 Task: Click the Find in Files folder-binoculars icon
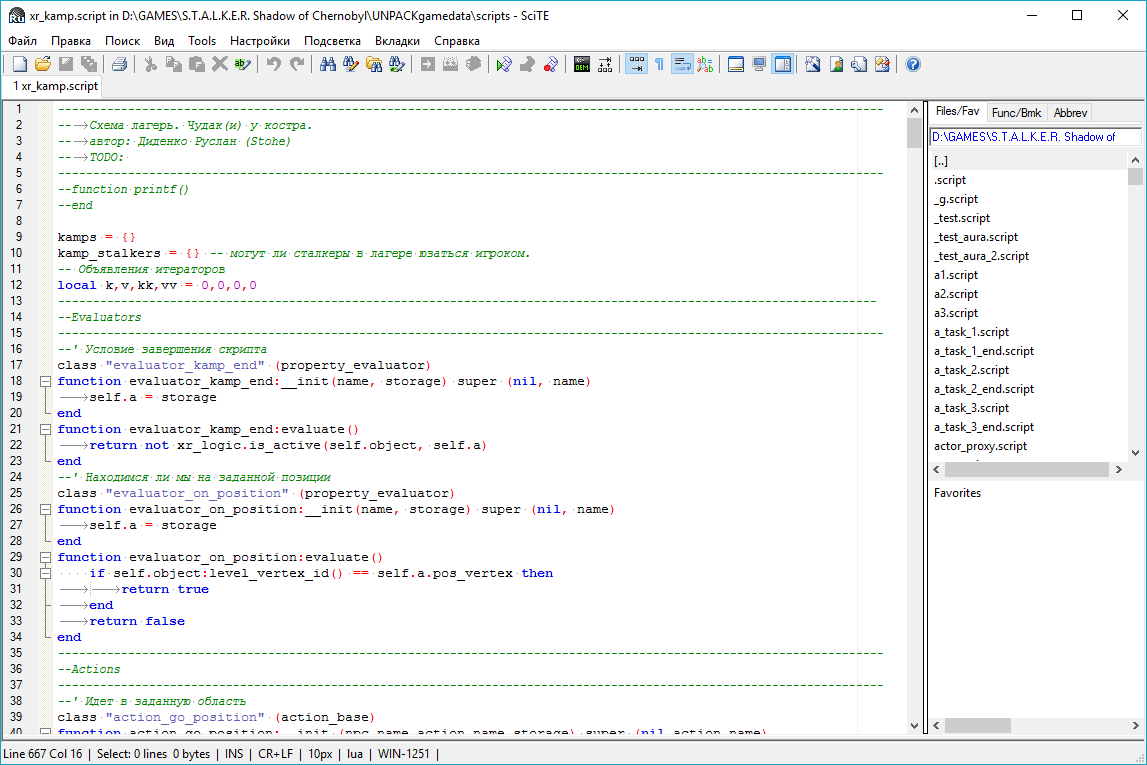pyautogui.click(x=374, y=64)
